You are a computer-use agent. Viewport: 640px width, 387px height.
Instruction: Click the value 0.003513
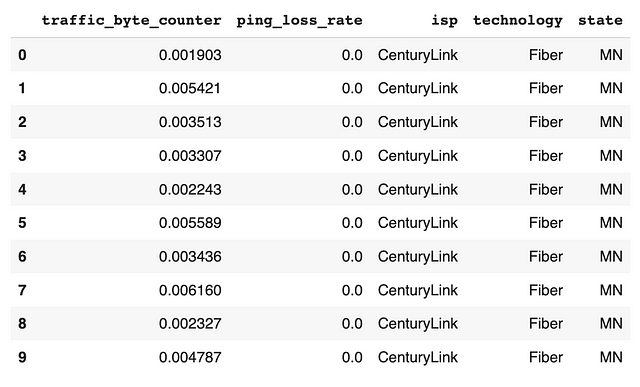pos(190,122)
